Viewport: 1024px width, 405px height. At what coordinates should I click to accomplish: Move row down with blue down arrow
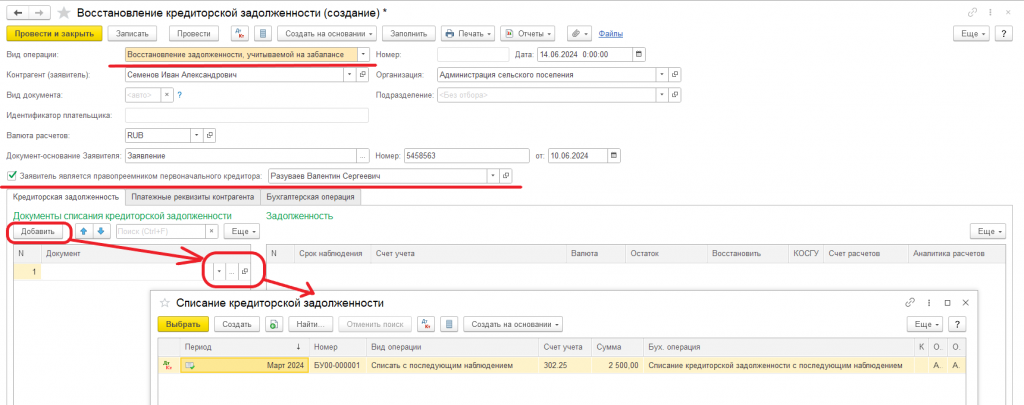coord(101,231)
